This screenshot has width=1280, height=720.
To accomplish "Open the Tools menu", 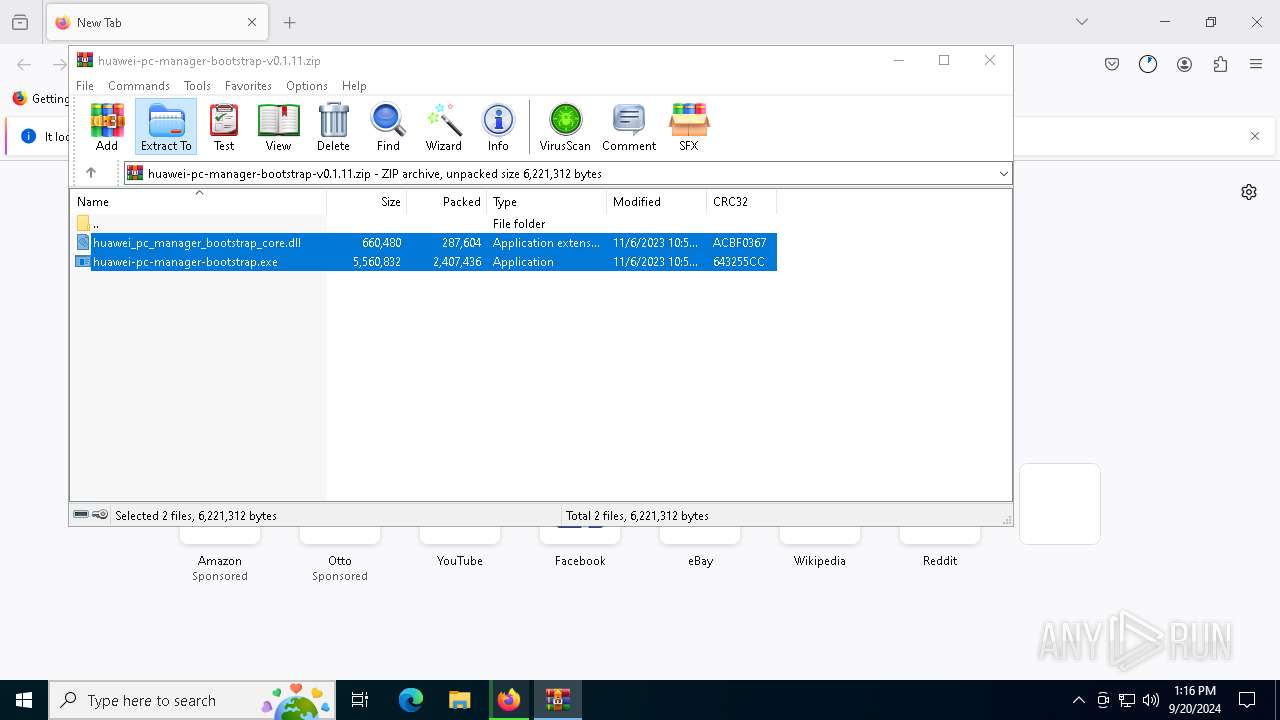I will pos(197,86).
